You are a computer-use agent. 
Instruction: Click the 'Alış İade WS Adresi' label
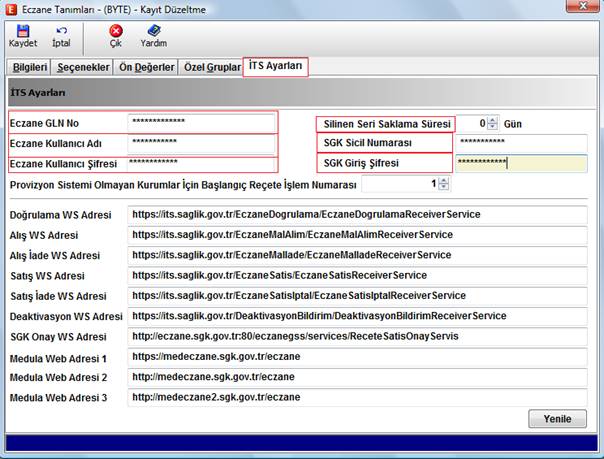[x=55, y=256]
